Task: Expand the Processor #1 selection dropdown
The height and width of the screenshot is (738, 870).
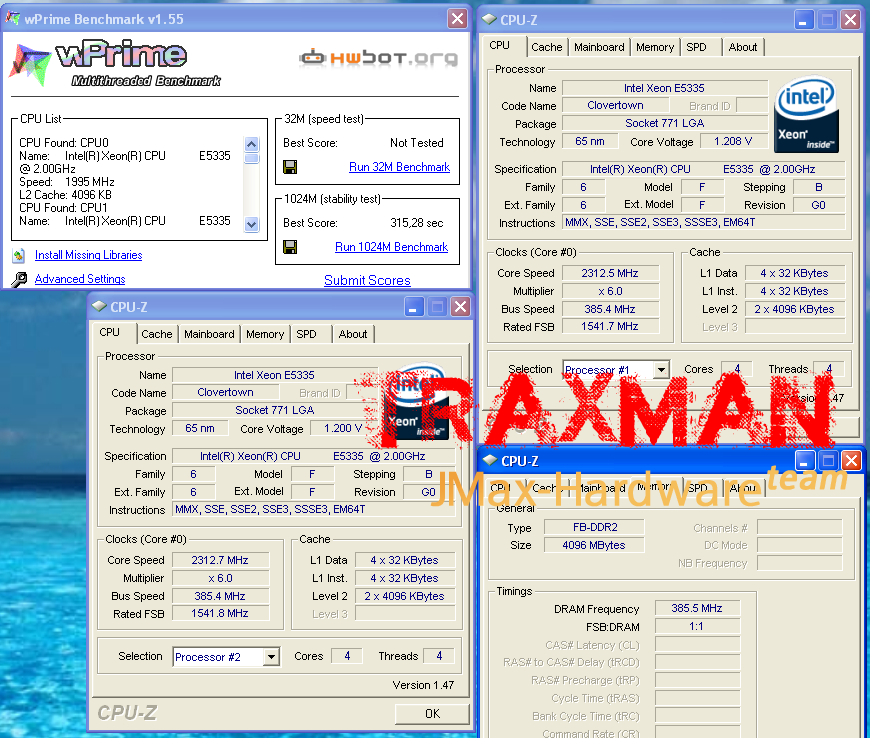Action: pyautogui.click(x=660, y=370)
